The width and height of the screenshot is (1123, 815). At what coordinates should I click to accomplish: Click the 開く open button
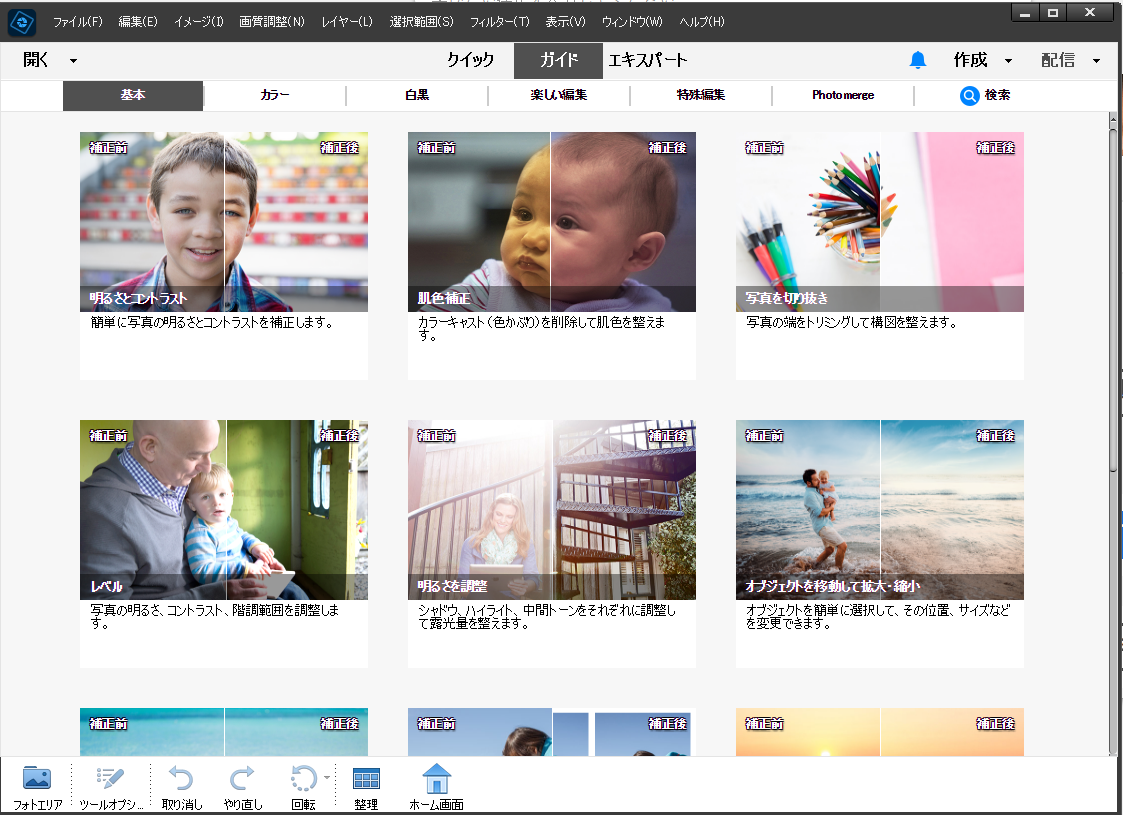tap(36, 60)
